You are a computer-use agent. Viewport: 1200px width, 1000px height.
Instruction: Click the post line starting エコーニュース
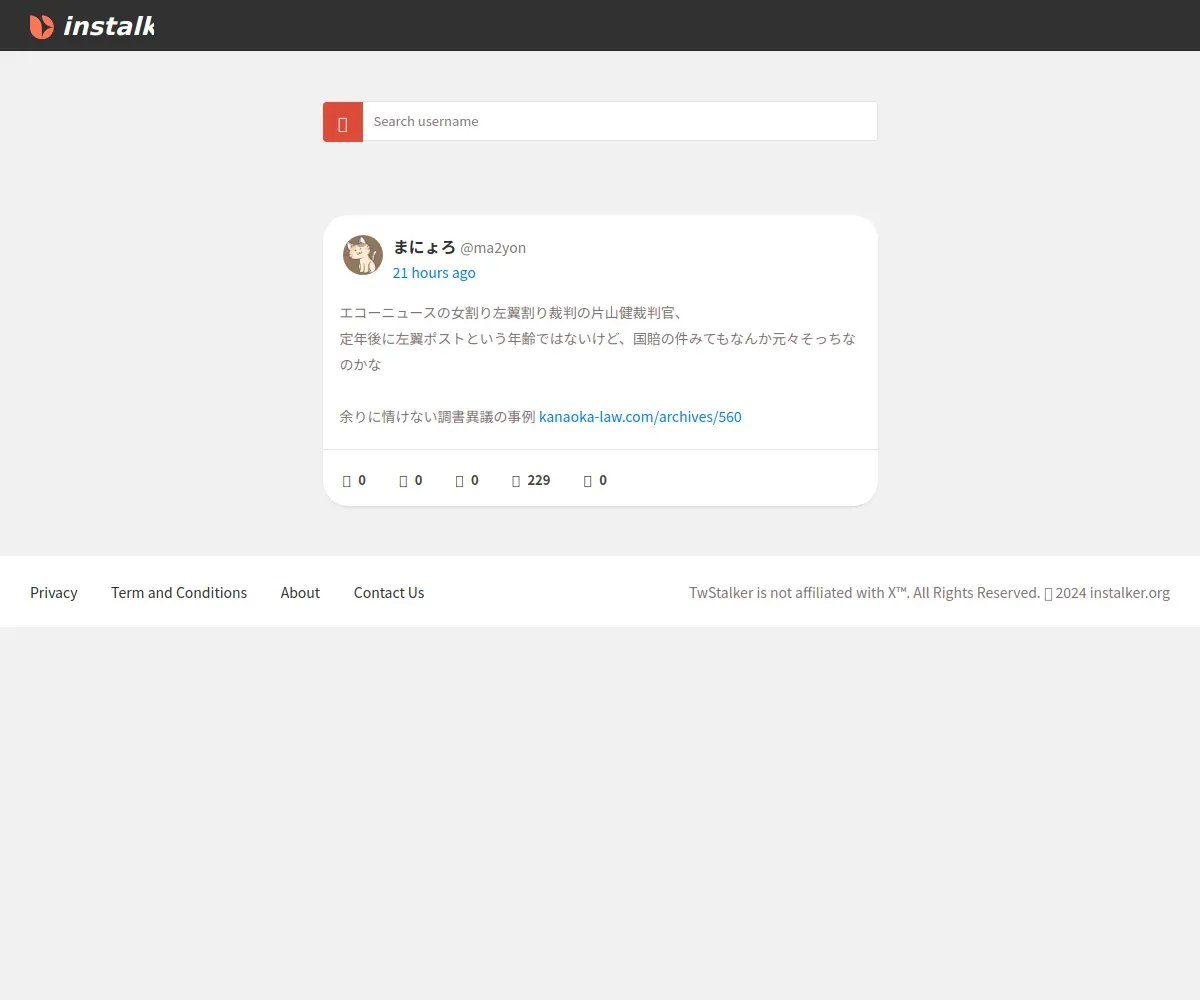[x=511, y=313]
